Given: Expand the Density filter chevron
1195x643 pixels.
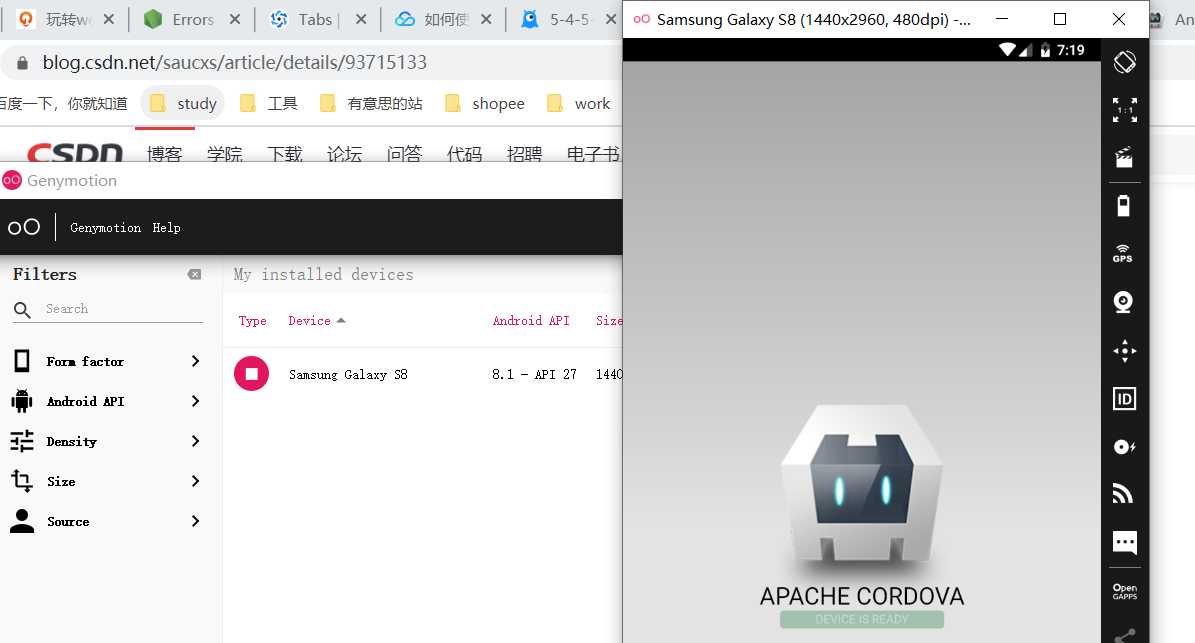Looking at the screenshot, I should tap(195, 441).
